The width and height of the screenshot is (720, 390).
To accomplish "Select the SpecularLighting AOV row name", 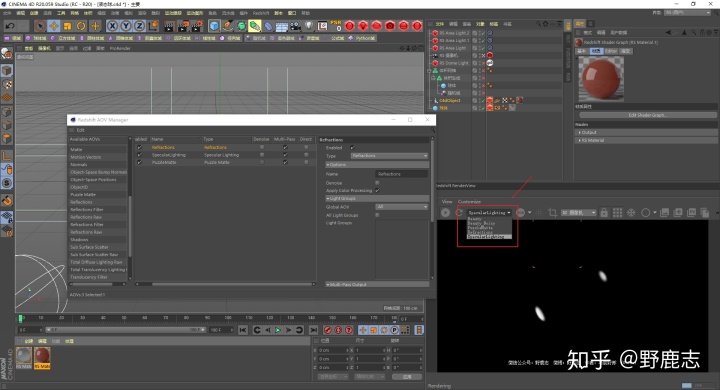I will [x=169, y=155].
